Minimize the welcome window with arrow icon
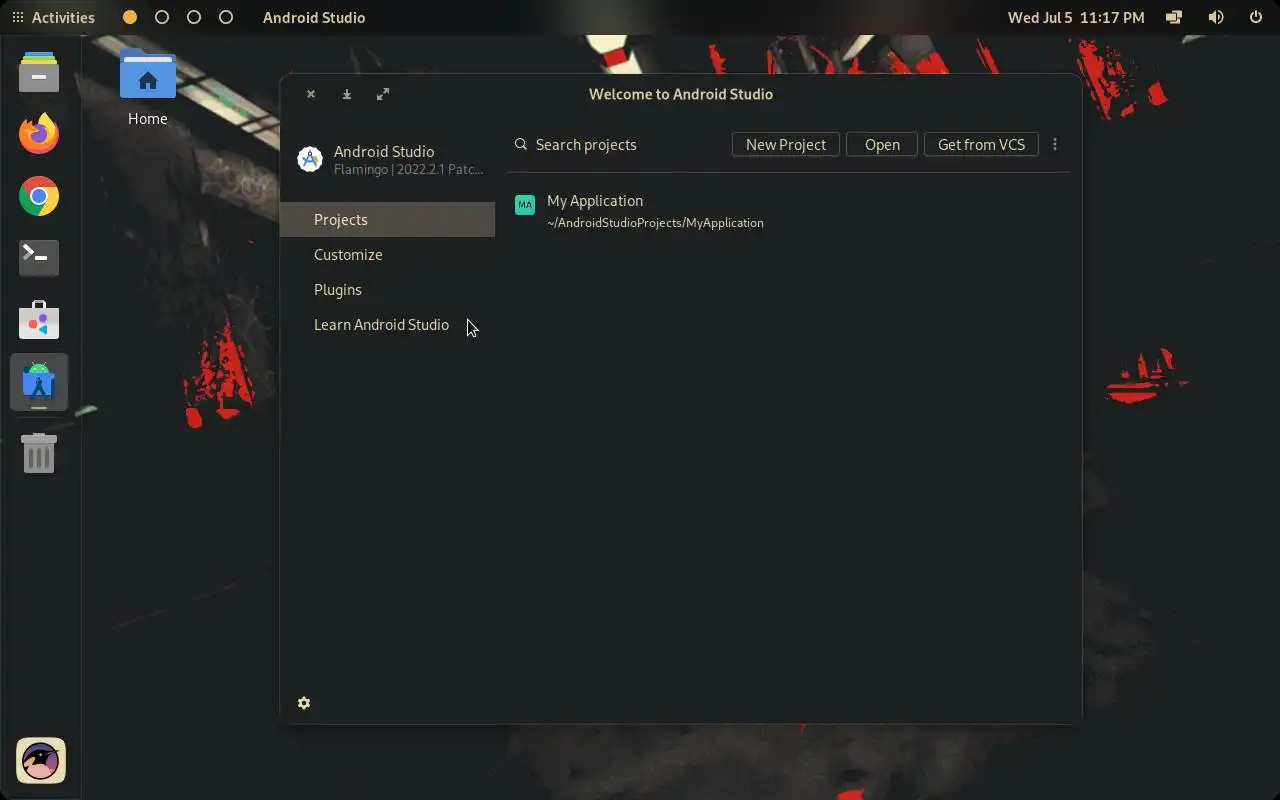Screen dimensions: 1280x800 coord(347,94)
